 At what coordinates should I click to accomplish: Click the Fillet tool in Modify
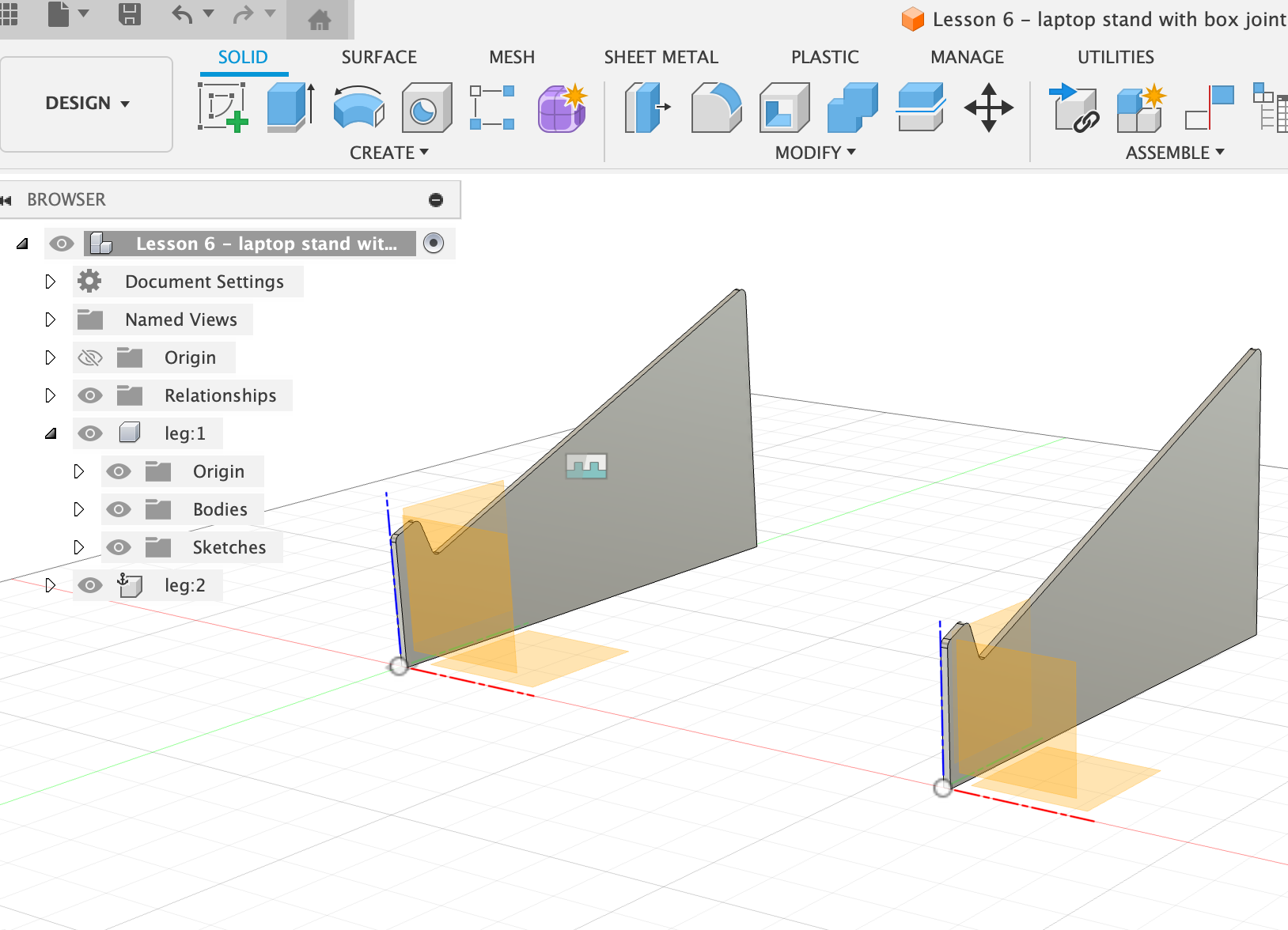(x=716, y=108)
